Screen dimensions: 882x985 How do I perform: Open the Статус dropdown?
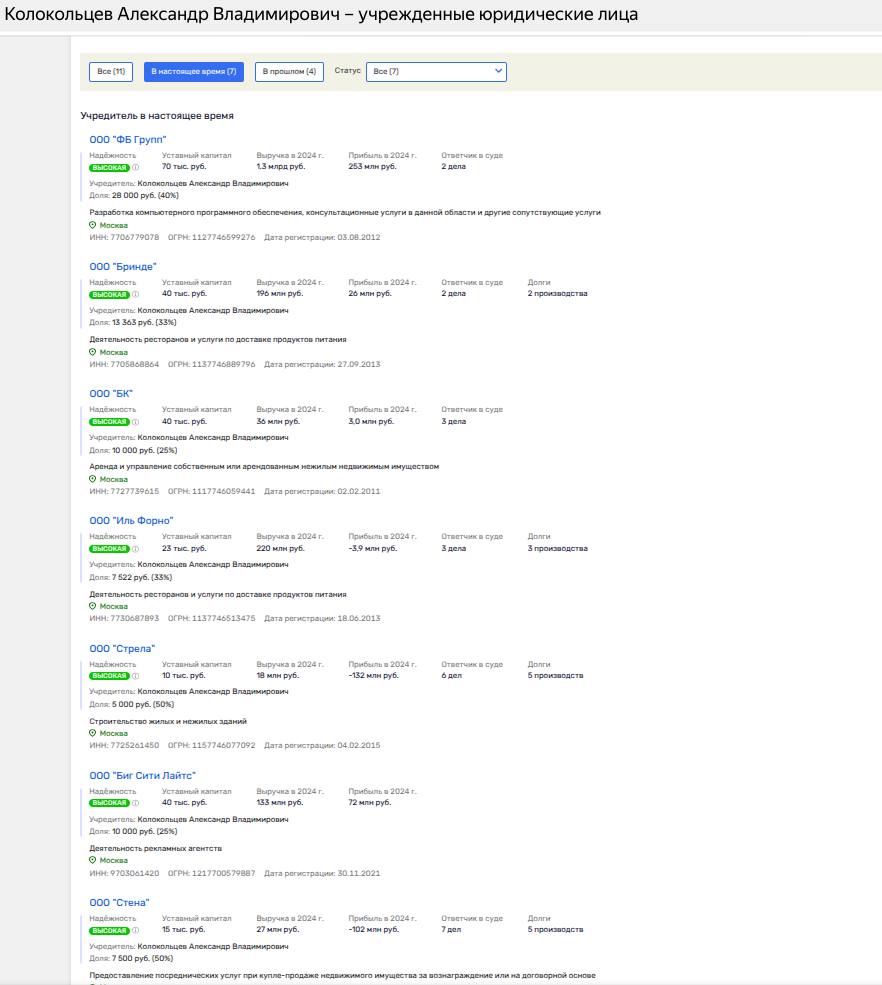coord(436,72)
